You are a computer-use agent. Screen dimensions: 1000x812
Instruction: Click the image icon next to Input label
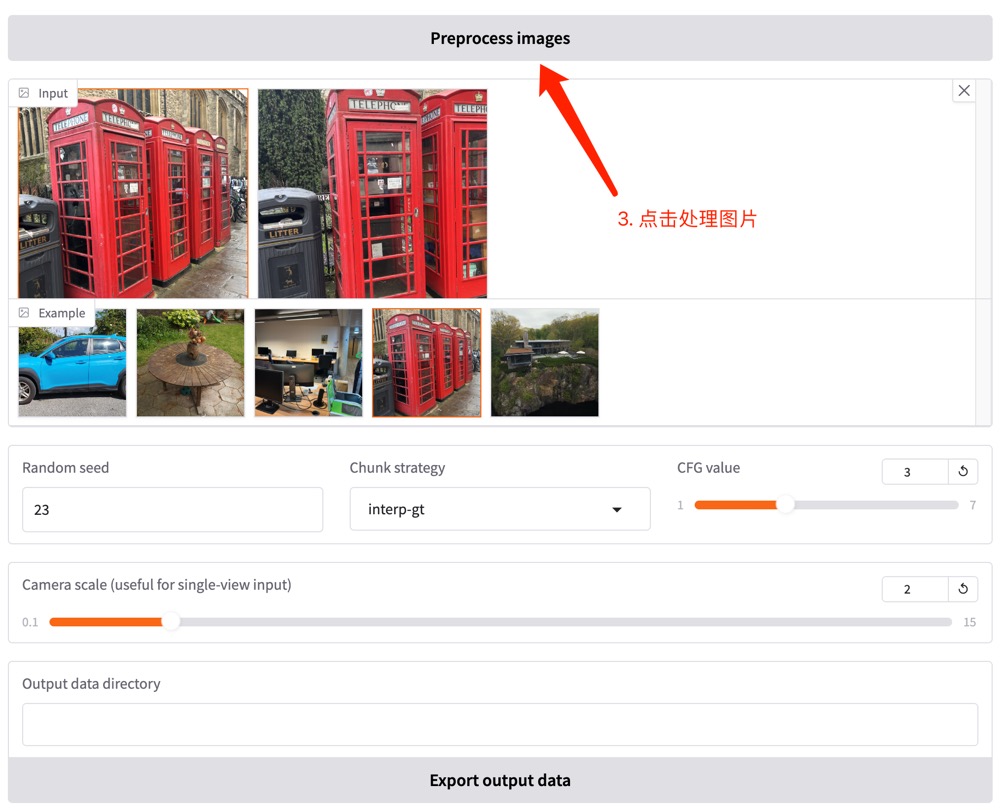click(x=24, y=93)
